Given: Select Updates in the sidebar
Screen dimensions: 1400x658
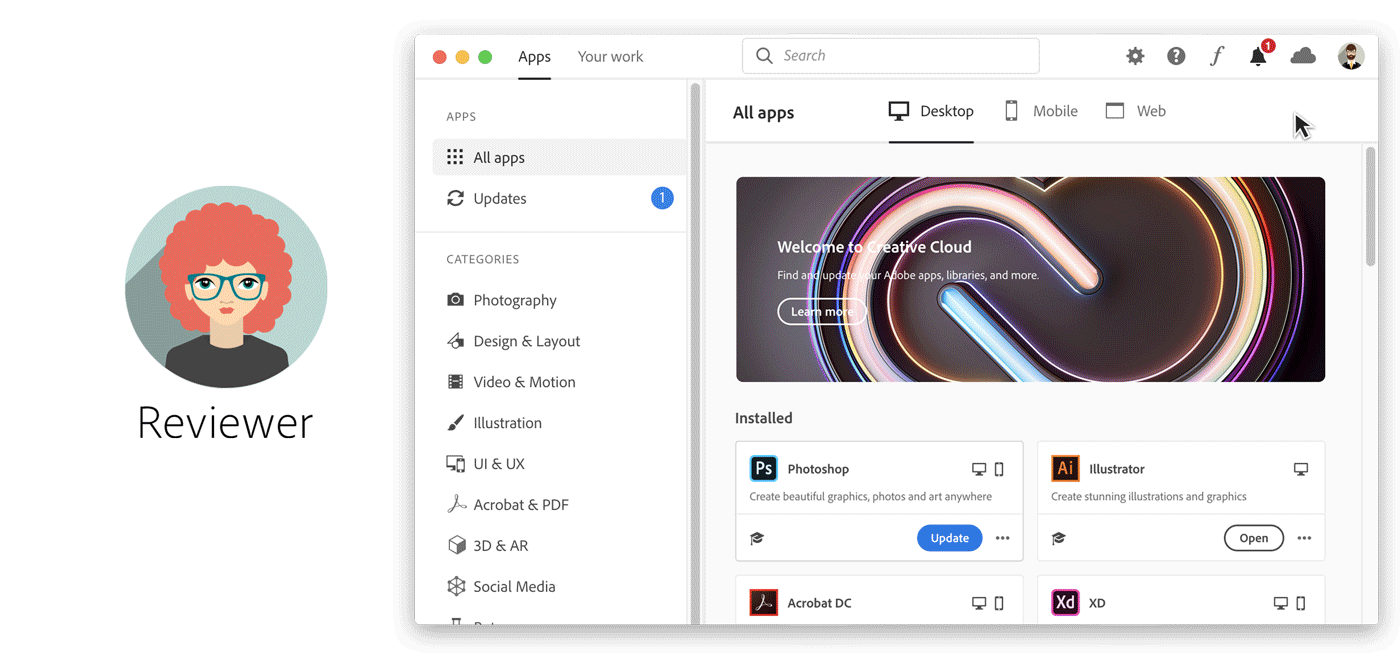Looking at the screenshot, I should [500, 199].
